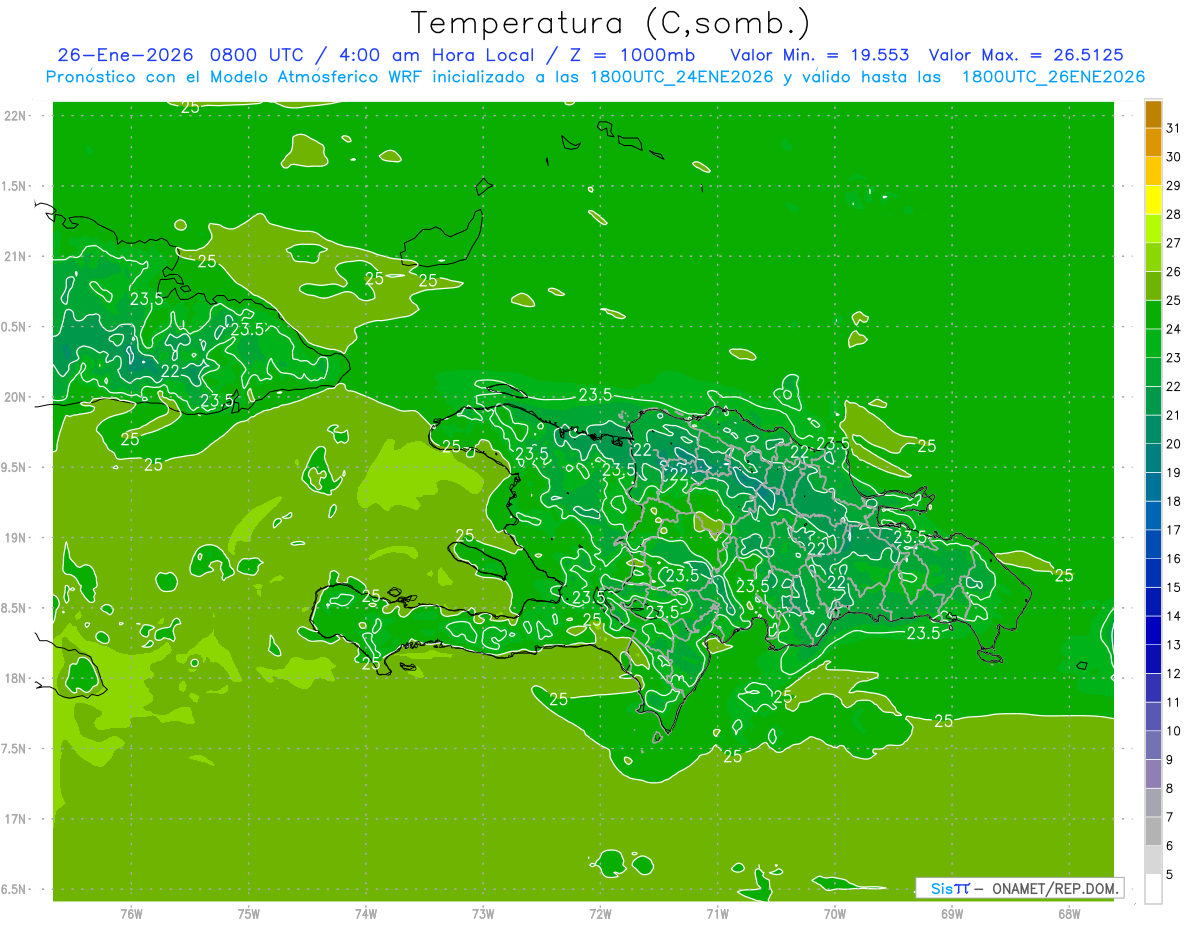1200x927 pixels.
Task: Click the colorbar label '20'
Action: pyautogui.click(x=1173, y=444)
